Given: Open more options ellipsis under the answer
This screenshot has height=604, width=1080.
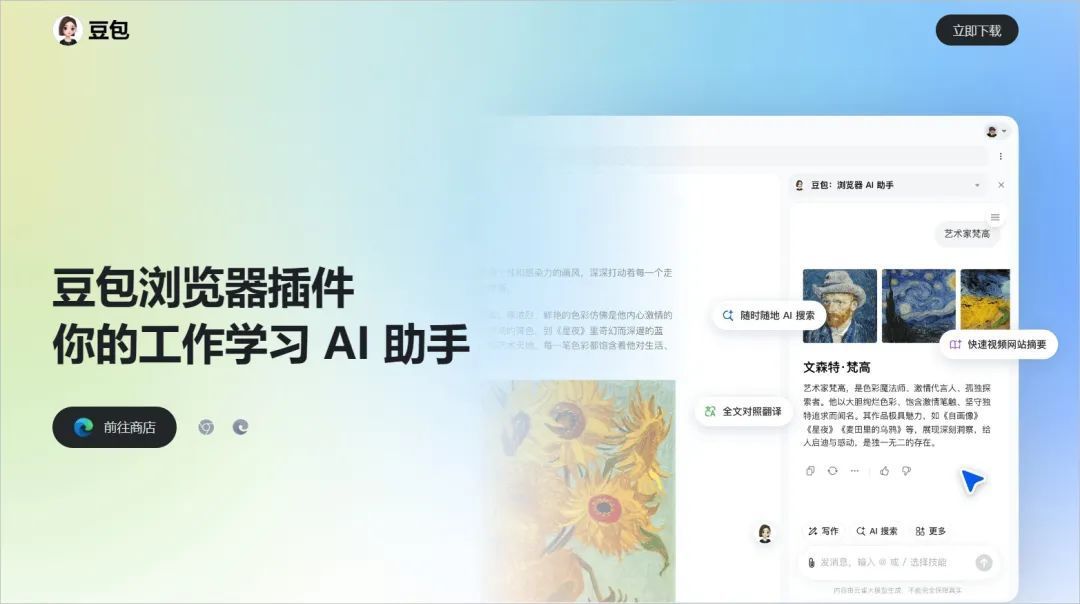Looking at the screenshot, I should click(x=855, y=471).
